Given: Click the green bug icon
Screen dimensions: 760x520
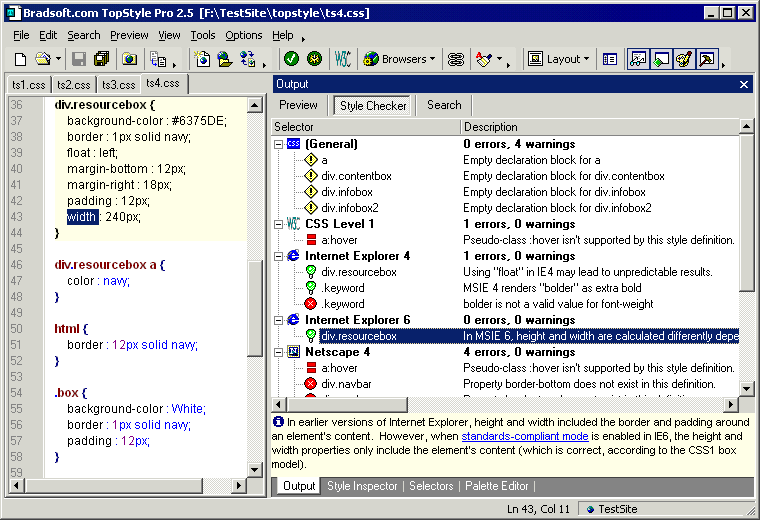Looking at the screenshot, I should coord(315,59).
